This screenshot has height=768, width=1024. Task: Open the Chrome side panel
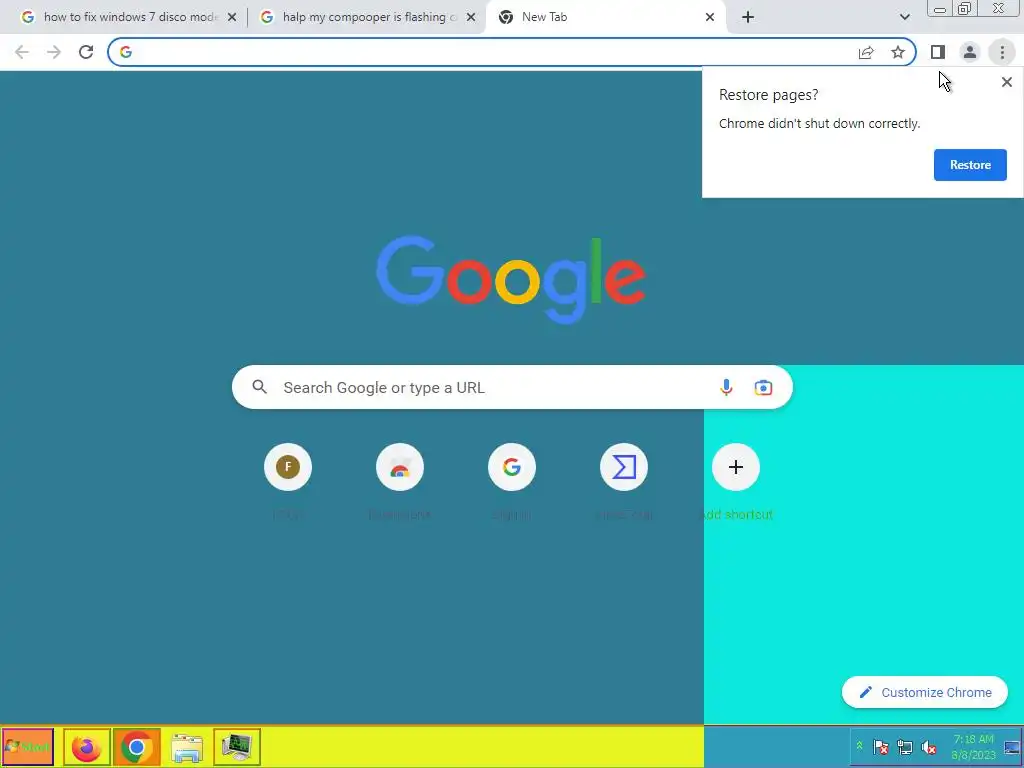click(x=938, y=52)
